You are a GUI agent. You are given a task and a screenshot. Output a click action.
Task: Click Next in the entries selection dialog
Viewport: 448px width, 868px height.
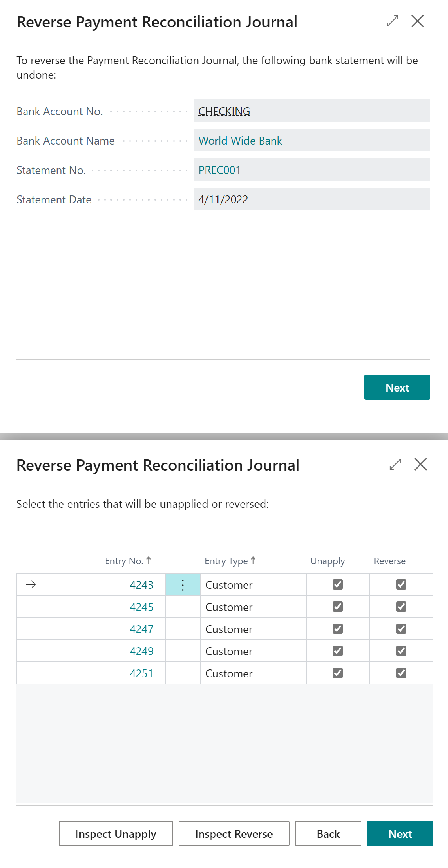point(400,834)
